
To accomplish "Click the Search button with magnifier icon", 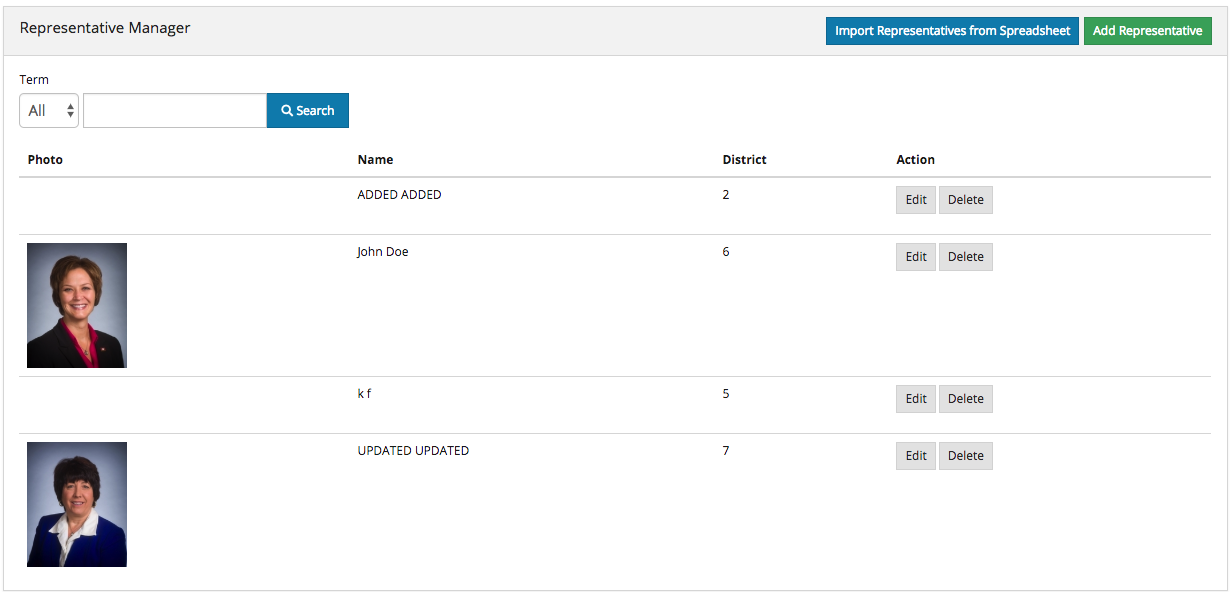I will click(307, 110).
